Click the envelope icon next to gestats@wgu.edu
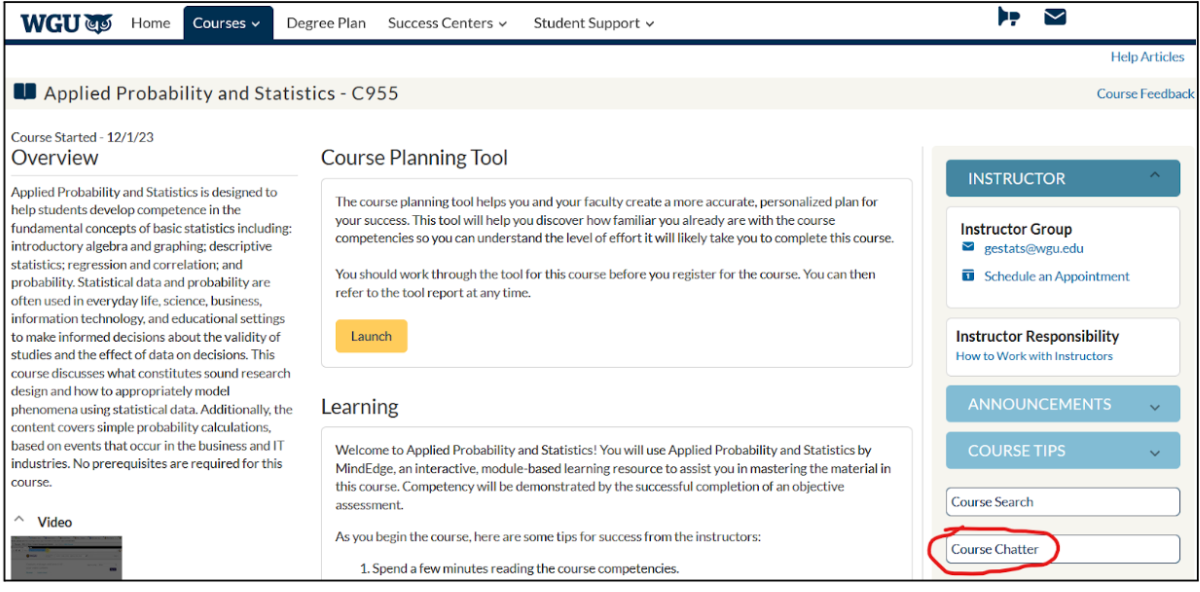 pyautogui.click(x=968, y=247)
